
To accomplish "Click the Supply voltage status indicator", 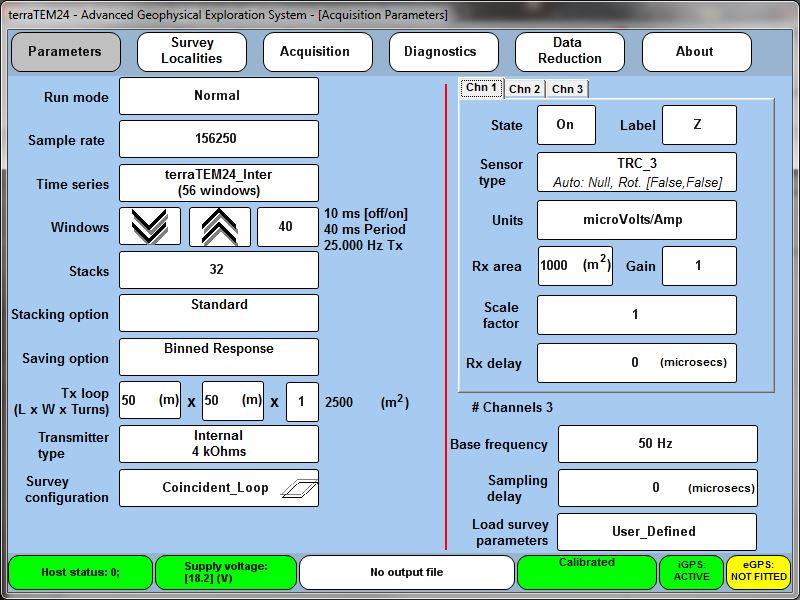I will 226,572.
